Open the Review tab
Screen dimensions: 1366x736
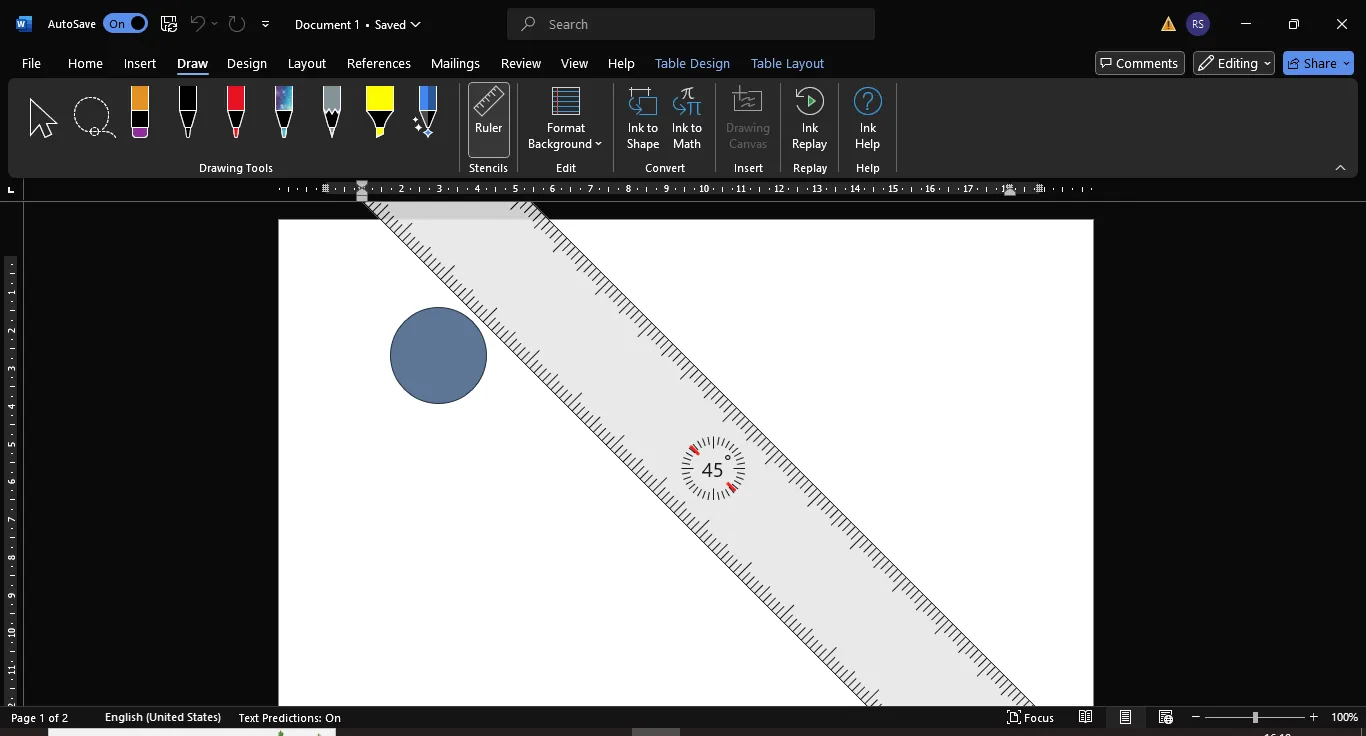point(521,63)
